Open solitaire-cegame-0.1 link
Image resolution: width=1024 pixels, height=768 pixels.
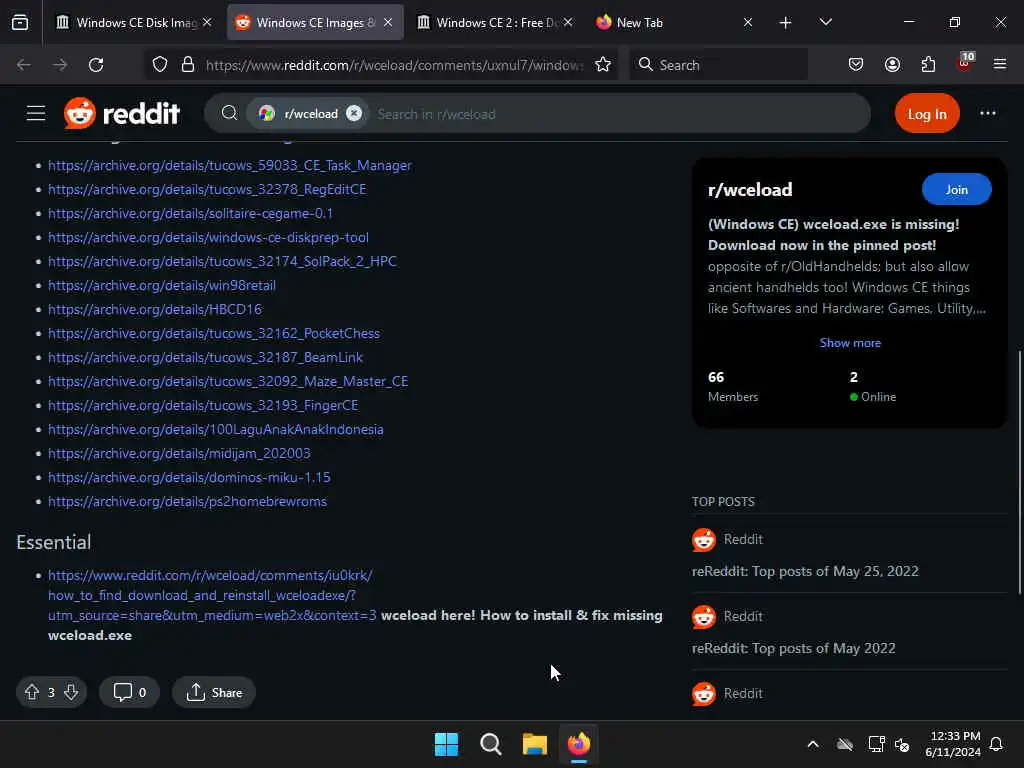click(190, 214)
